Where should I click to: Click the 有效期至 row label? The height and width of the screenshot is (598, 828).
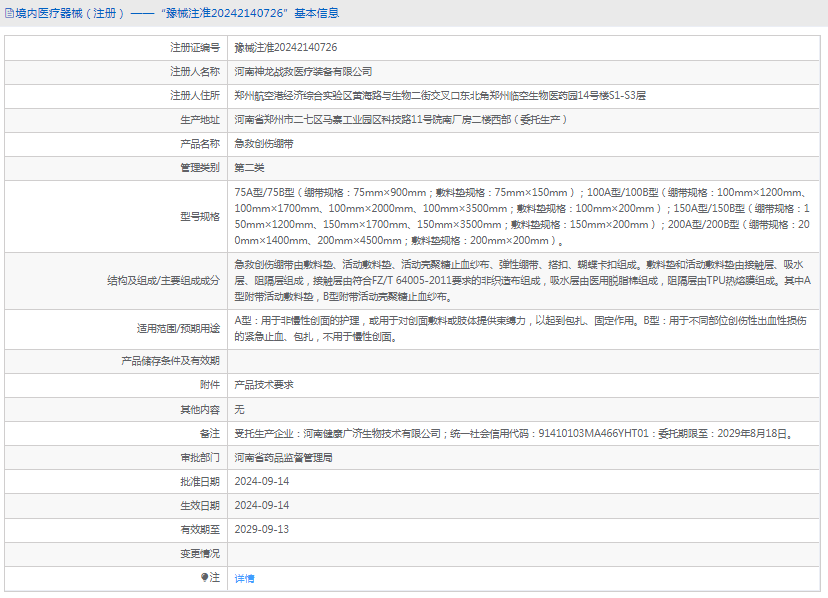(200, 529)
